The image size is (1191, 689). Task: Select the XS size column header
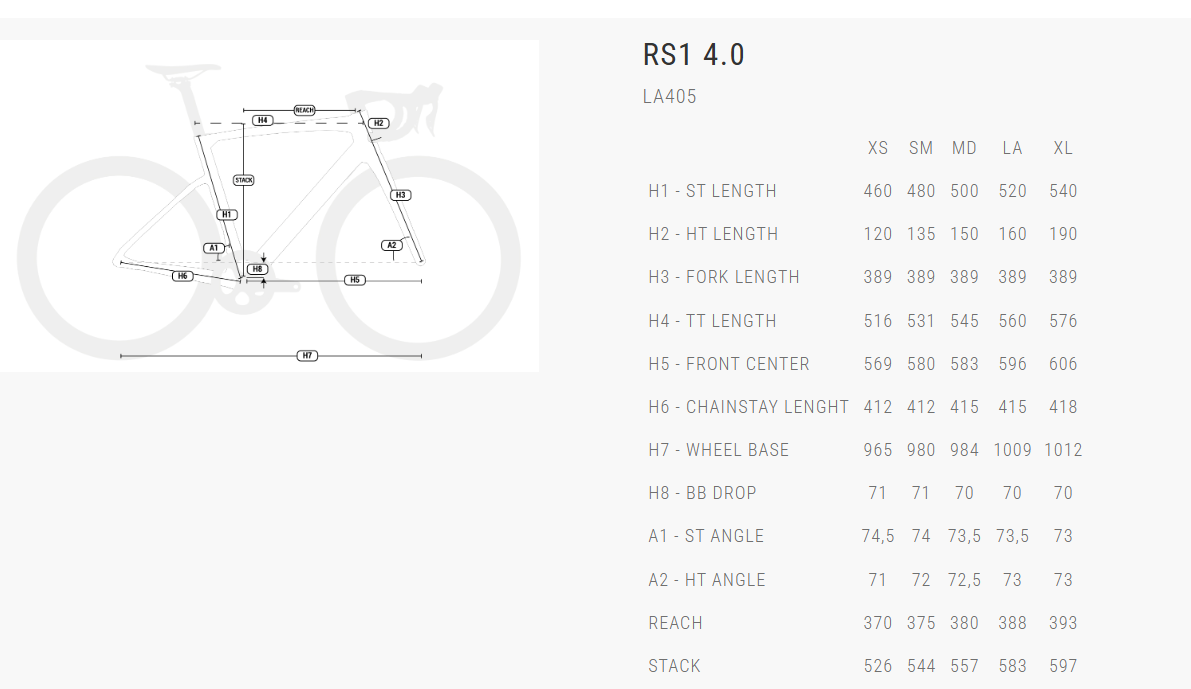(x=878, y=148)
